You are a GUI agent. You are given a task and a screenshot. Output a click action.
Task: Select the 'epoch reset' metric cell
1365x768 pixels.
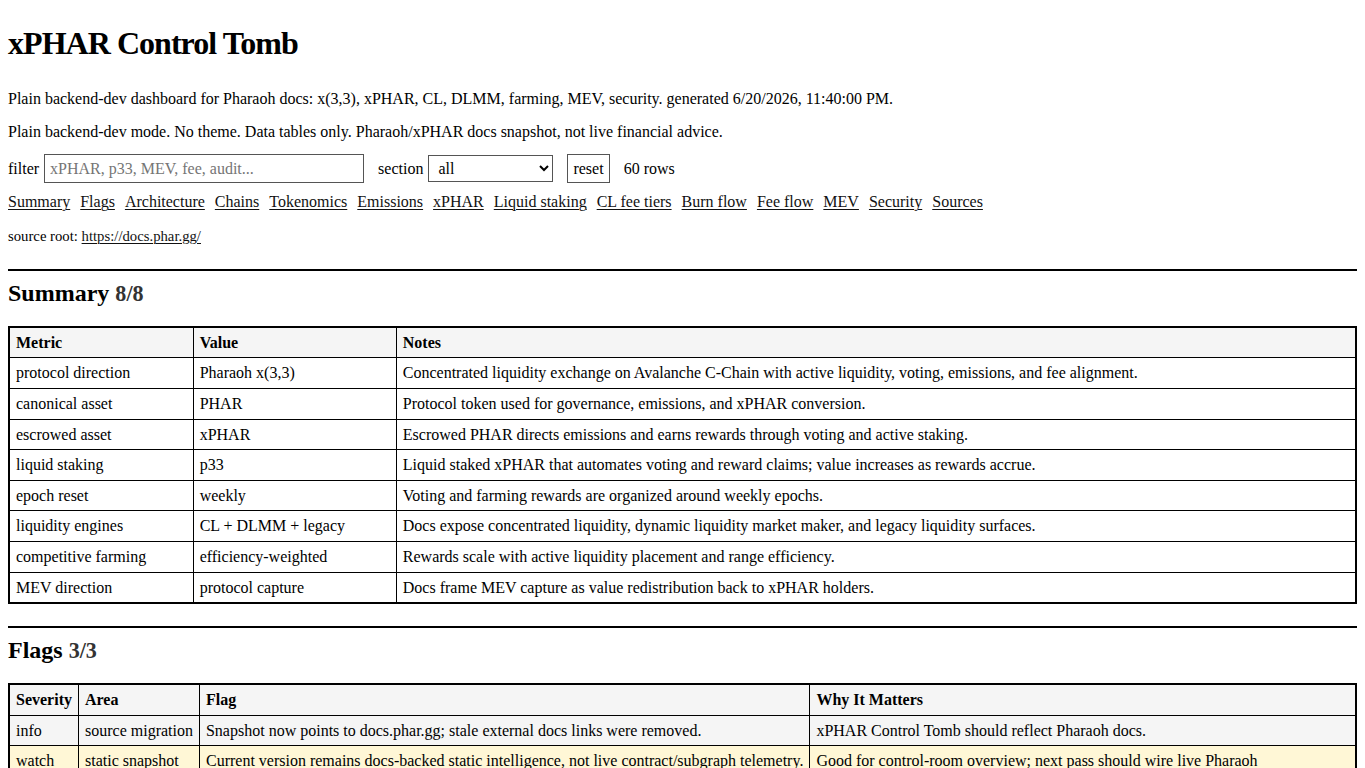tap(101, 496)
